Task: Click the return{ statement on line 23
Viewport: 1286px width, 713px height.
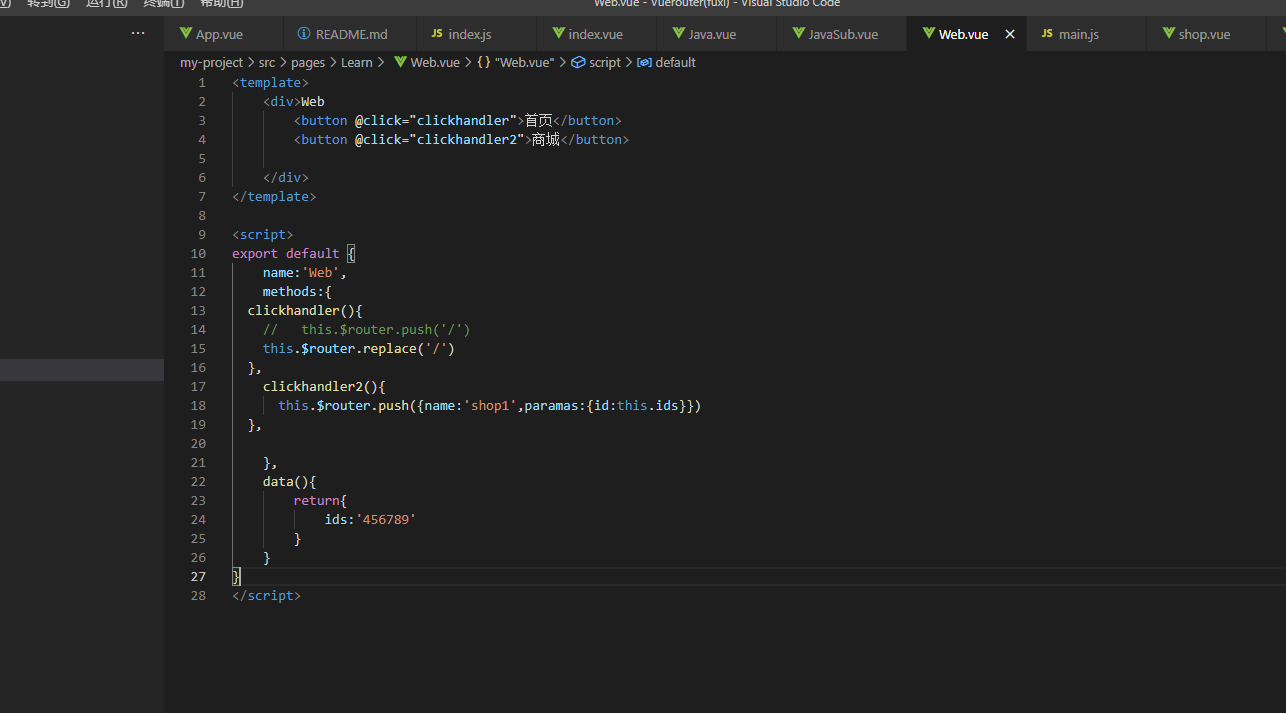Action: click(320, 501)
